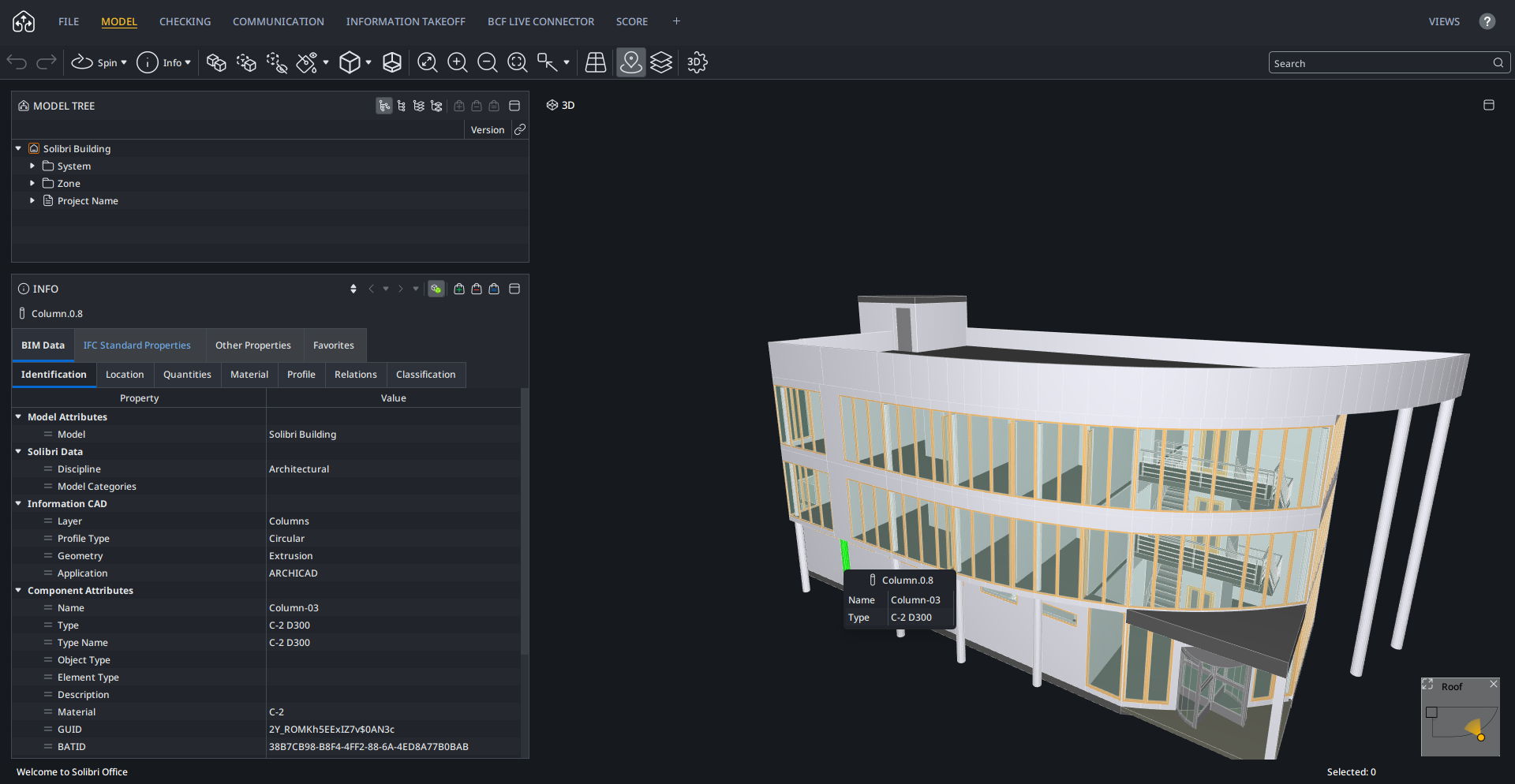Click the dashed cubes selection icon
Image resolution: width=1515 pixels, height=784 pixels.
[246, 62]
